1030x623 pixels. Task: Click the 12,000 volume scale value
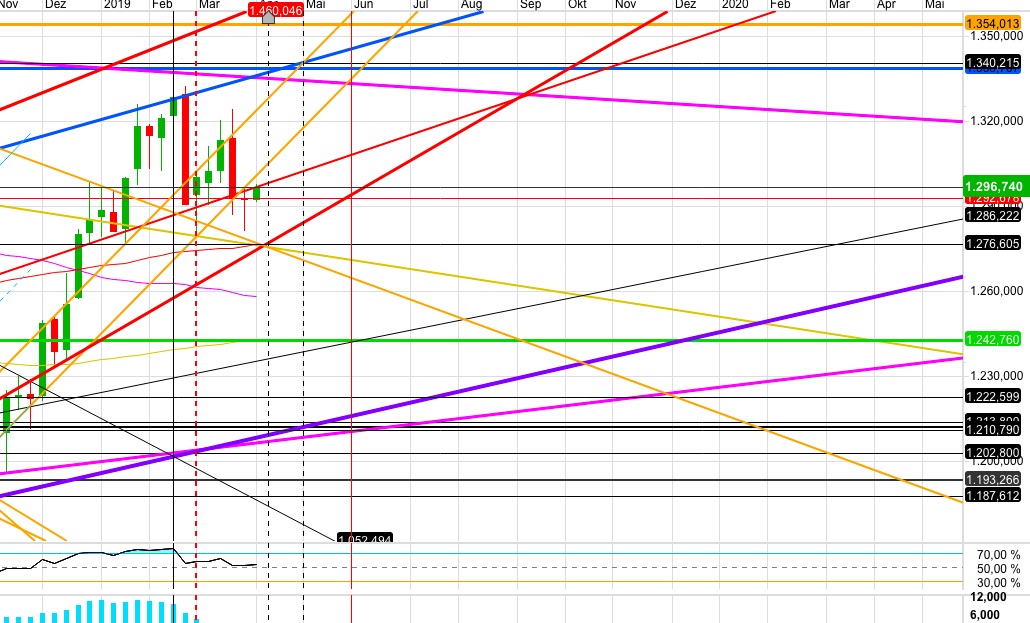(988, 597)
